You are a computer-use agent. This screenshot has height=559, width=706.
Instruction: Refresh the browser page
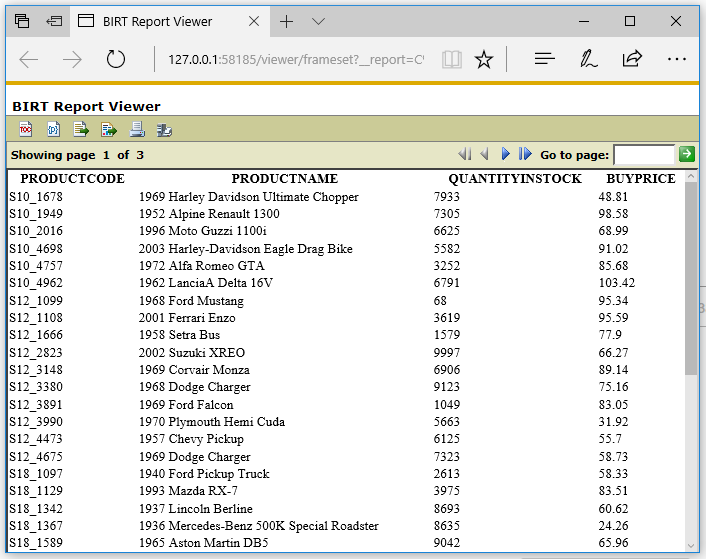(116, 60)
